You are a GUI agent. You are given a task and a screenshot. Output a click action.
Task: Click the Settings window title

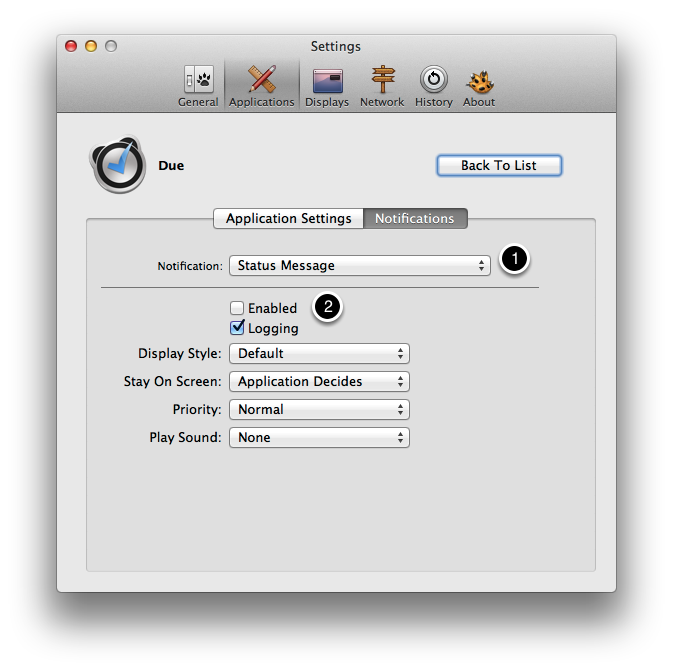point(336,46)
